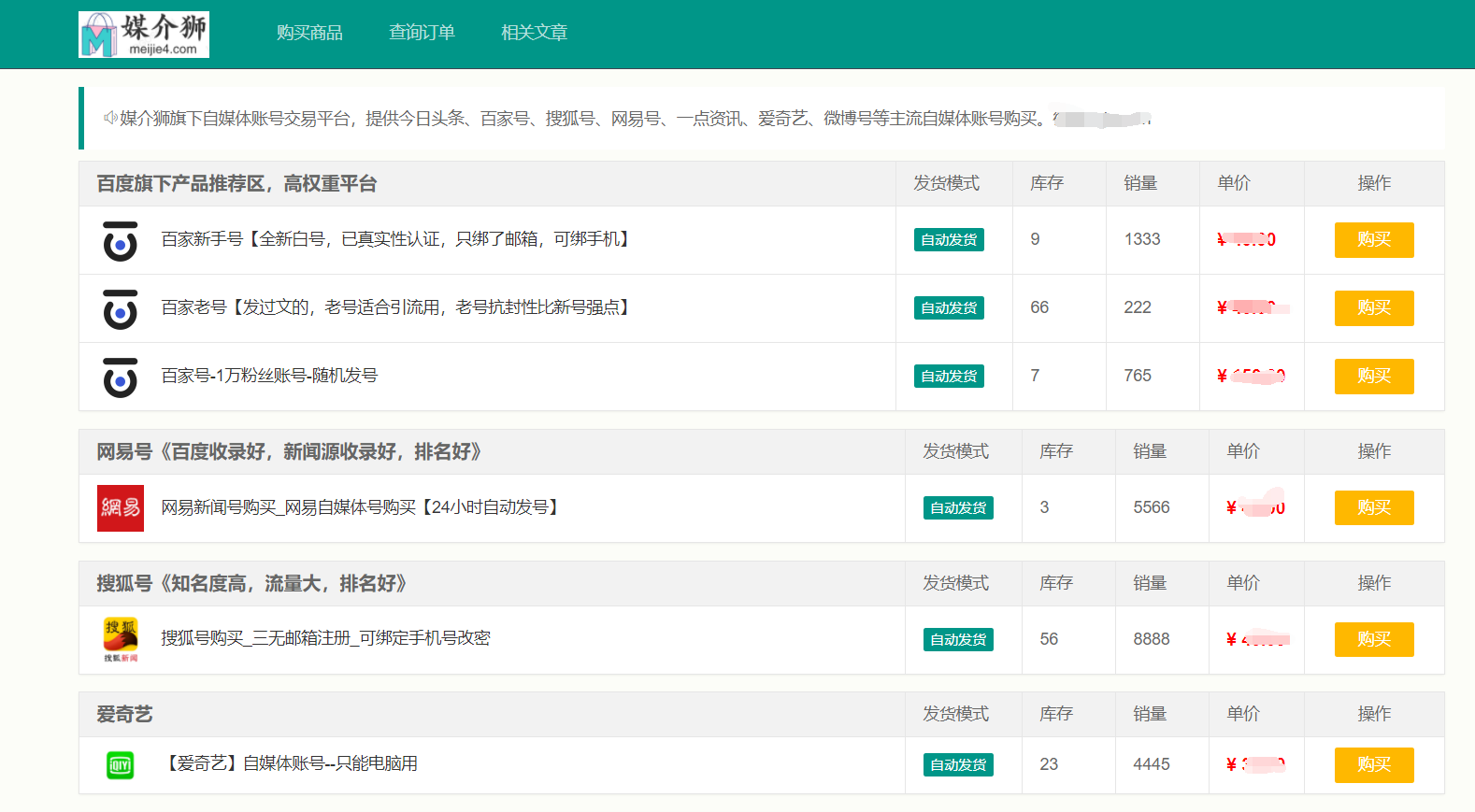Buy 百家新手号 with its 购买 button

tap(1374, 240)
